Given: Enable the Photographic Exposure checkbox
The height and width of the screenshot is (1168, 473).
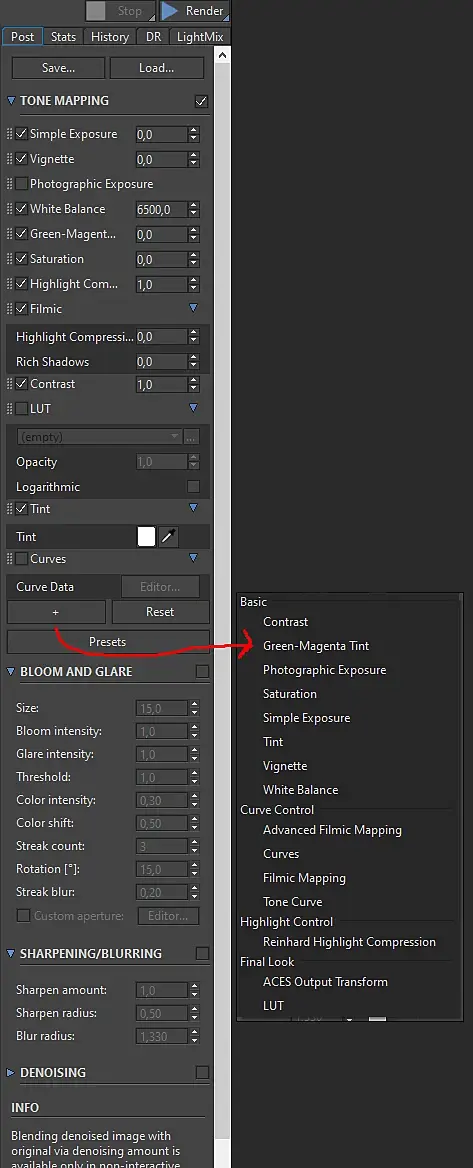Looking at the screenshot, I should pyautogui.click(x=22, y=184).
